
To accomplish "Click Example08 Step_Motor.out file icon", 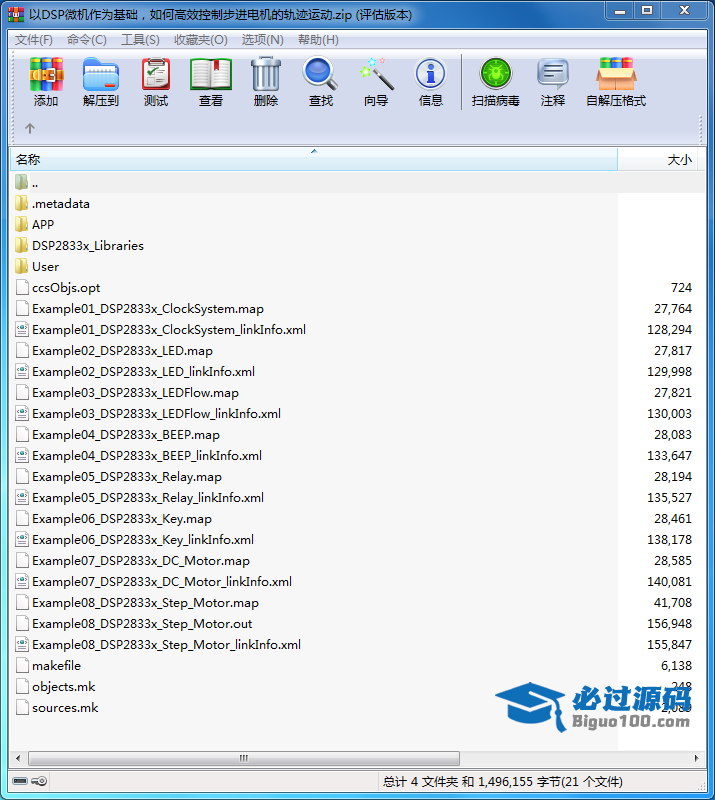I will pos(22,623).
